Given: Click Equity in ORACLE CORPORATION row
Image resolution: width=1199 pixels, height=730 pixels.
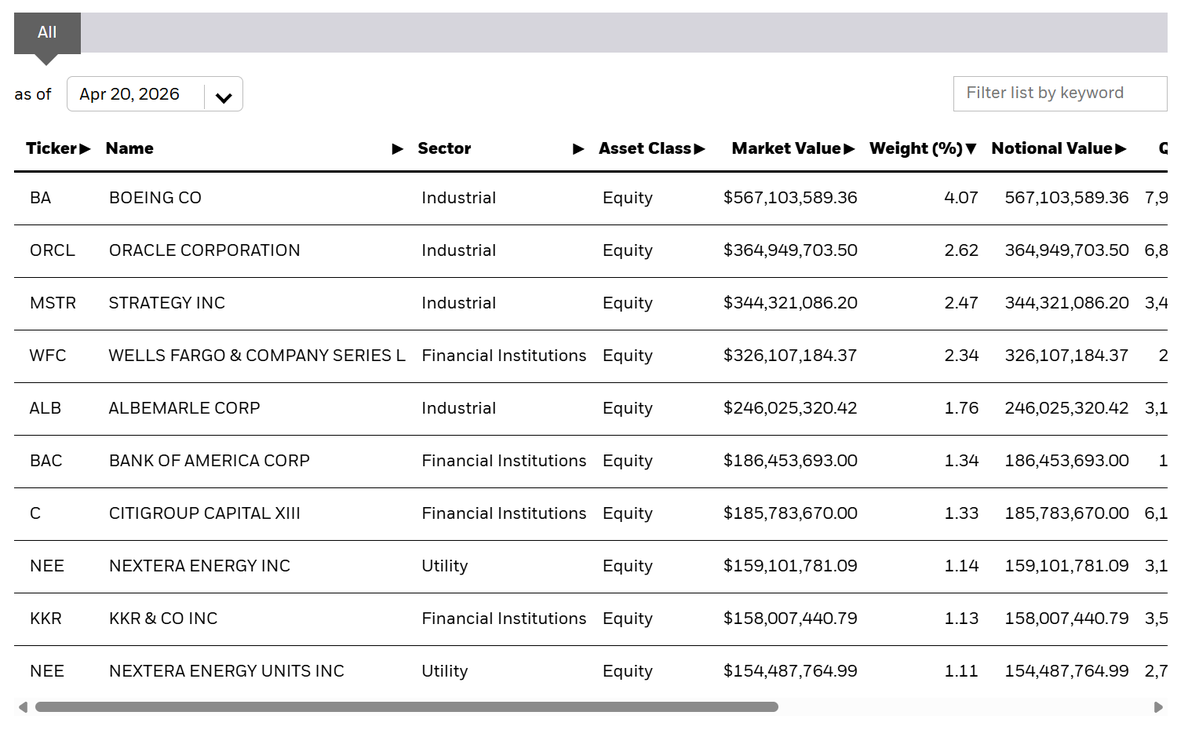Looking at the screenshot, I should (x=628, y=251).
